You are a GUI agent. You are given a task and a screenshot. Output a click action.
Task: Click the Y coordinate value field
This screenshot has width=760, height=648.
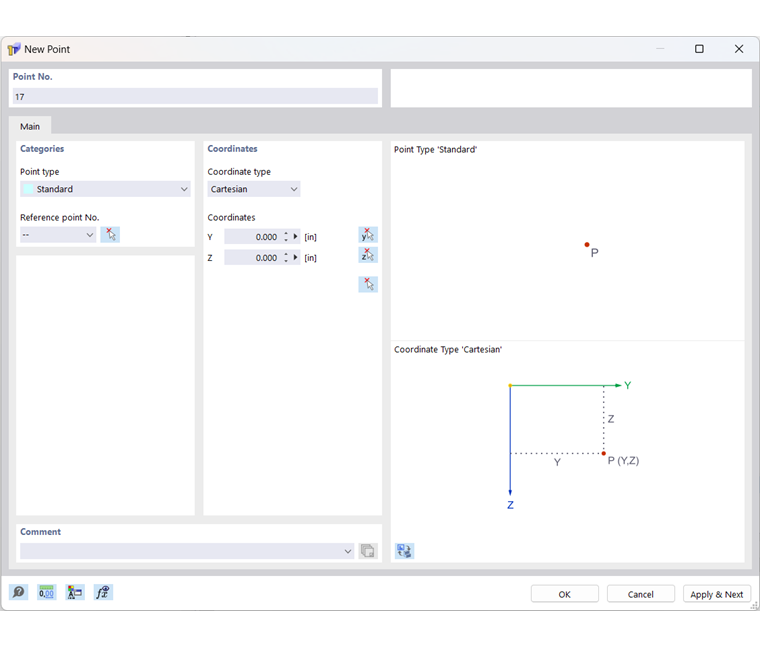pos(253,237)
